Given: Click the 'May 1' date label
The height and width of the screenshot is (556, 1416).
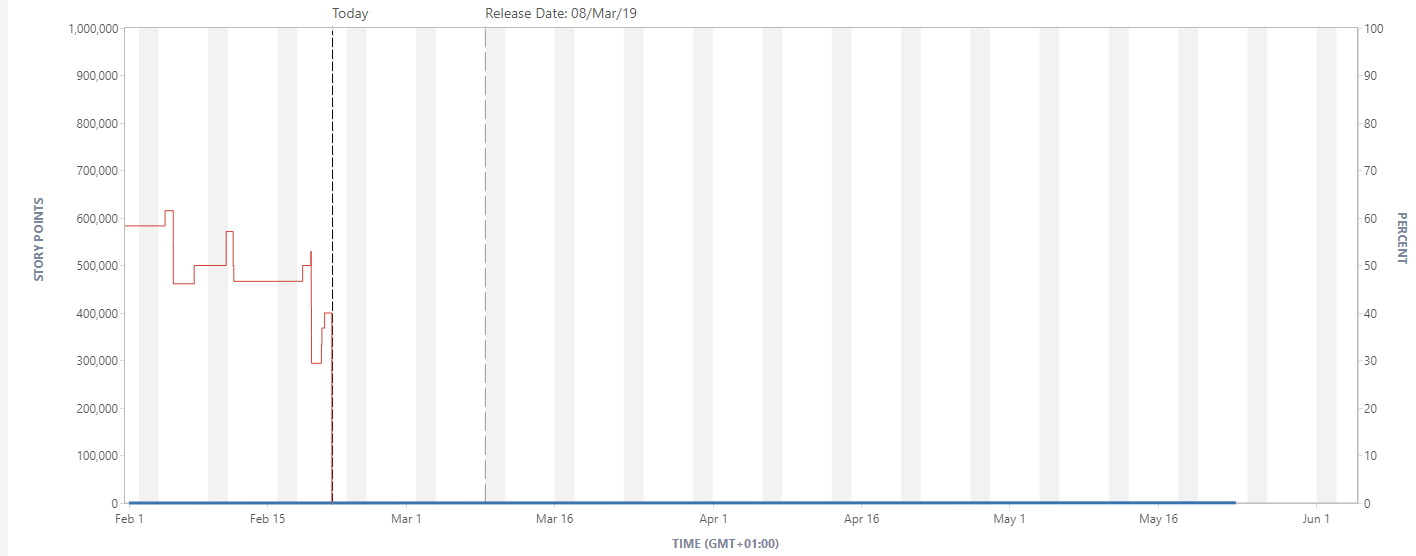Looking at the screenshot, I should click(x=1010, y=519).
